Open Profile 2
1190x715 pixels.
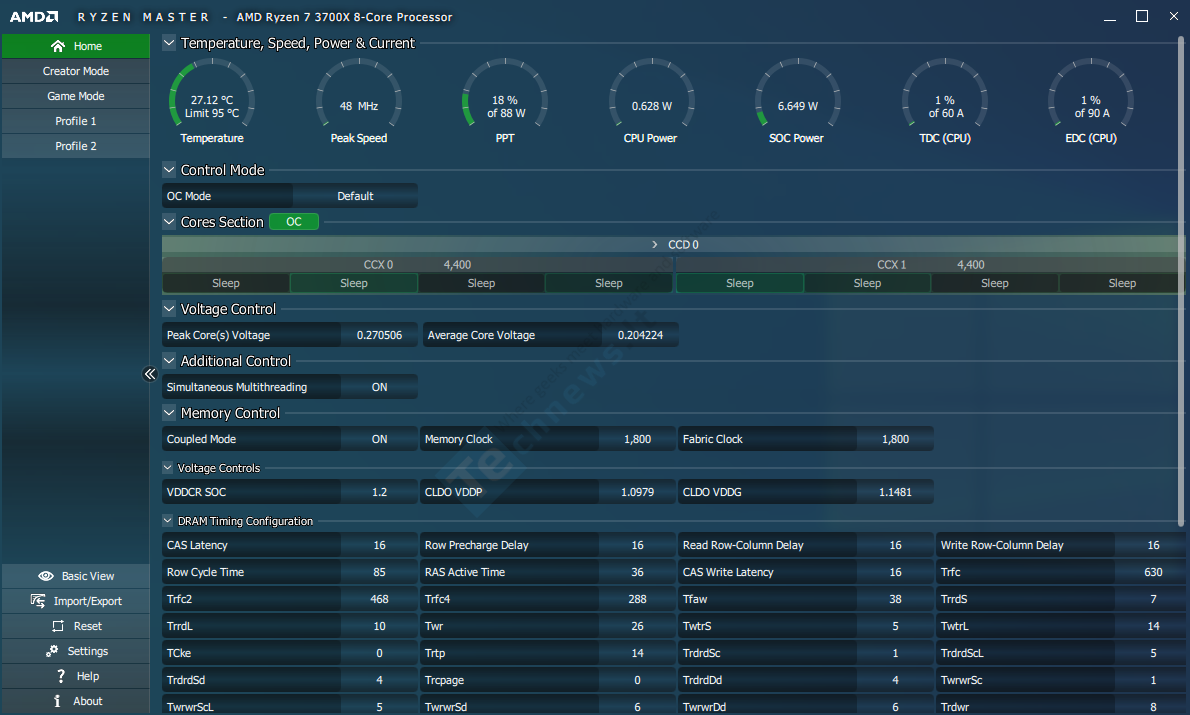click(76, 146)
